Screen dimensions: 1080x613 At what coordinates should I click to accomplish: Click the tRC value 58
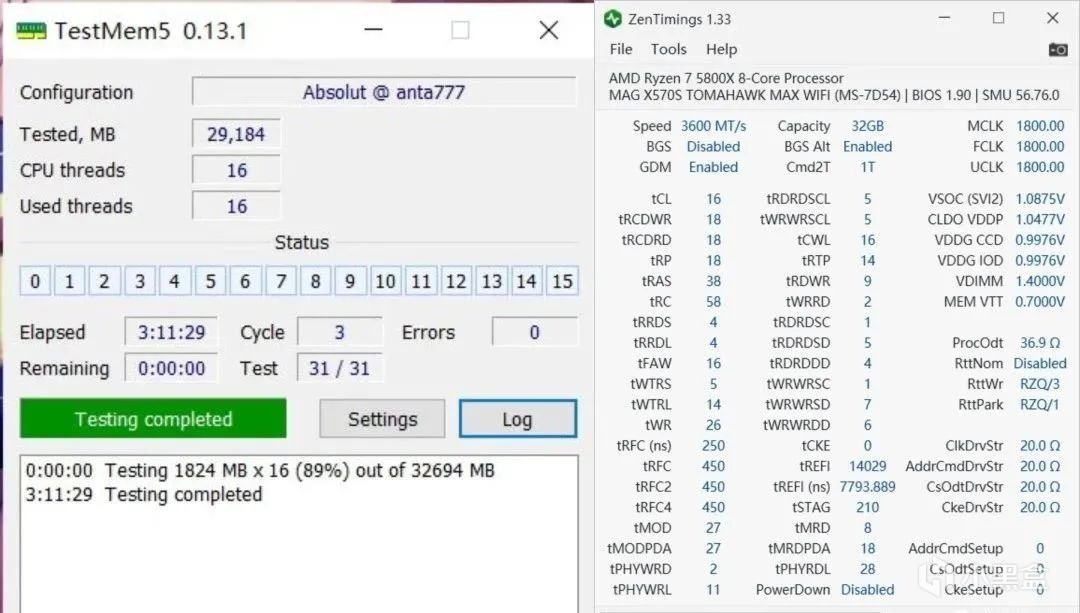pyautogui.click(x=714, y=302)
